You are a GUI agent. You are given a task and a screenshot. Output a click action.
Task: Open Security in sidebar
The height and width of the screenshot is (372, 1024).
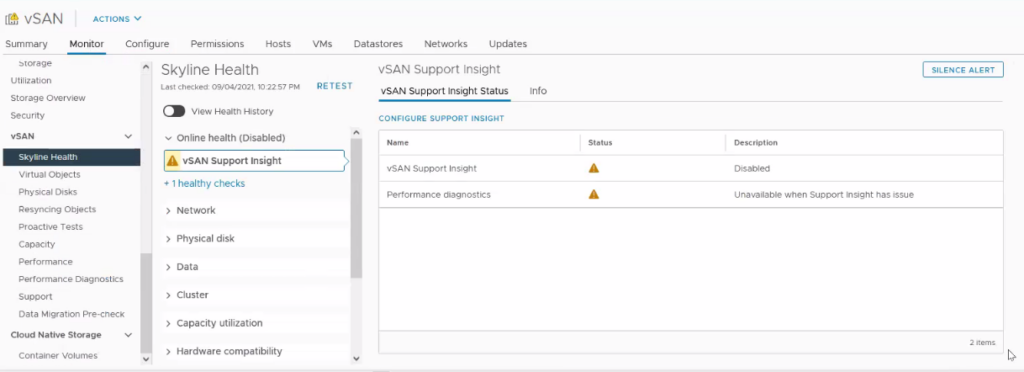pos(27,116)
